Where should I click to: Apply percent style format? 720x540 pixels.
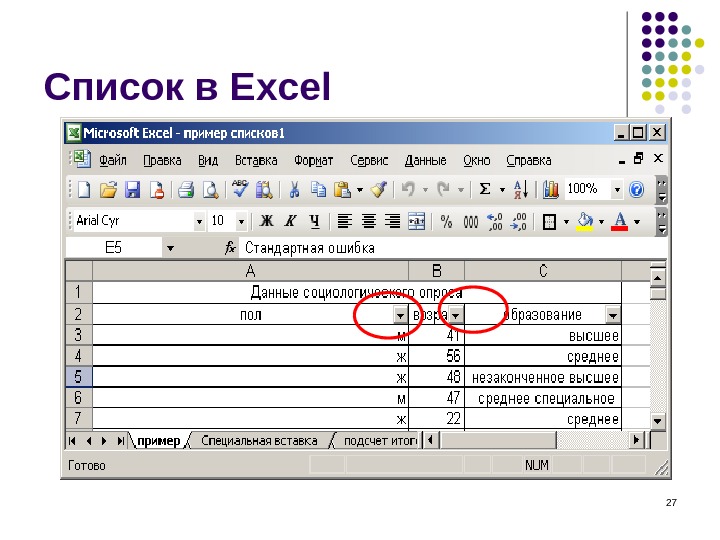[x=446, y=222]
